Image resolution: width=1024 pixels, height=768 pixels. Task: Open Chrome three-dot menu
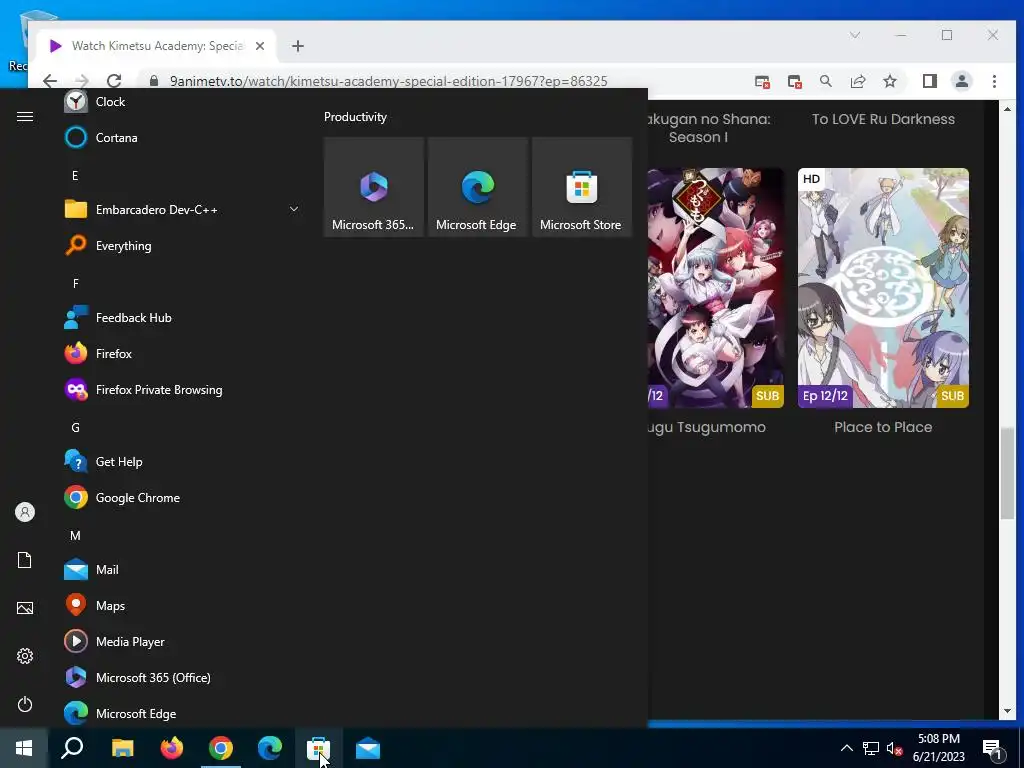tap(994, 81)
